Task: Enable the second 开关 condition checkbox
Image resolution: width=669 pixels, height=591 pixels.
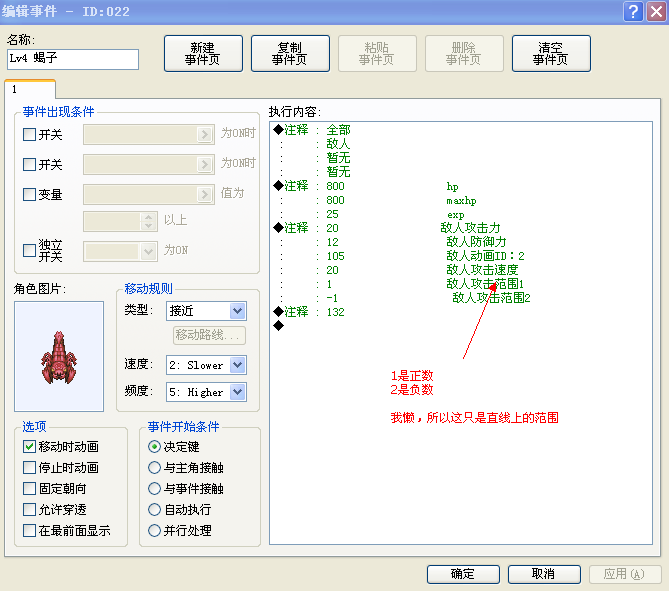Action: pyautogui.click(x=29, y=164)
